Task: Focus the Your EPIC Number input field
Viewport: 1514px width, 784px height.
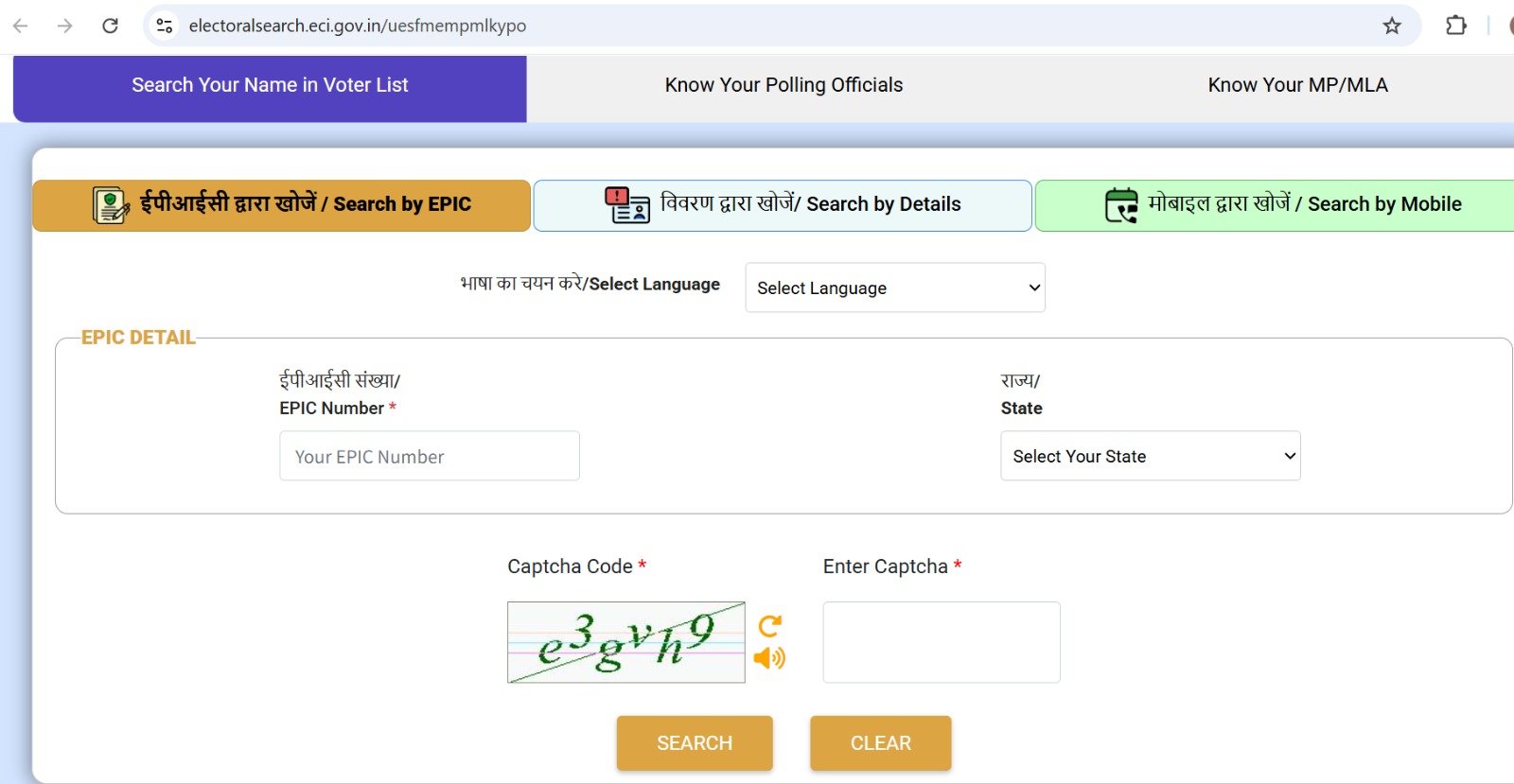Action: [x=429, y=456]
